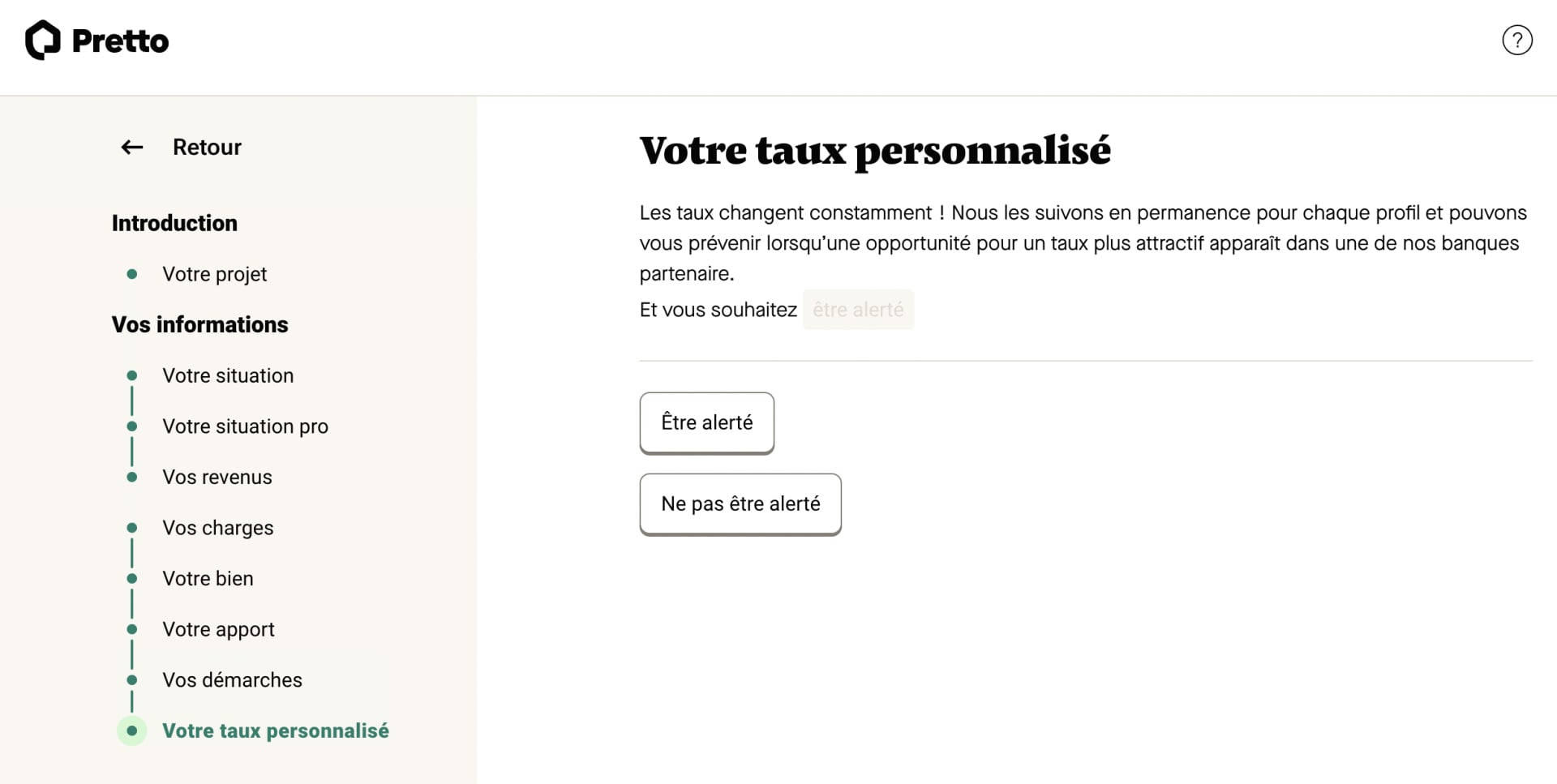
Task: Click the green dot next to Vos revenus
Action: [x=132, y=478]
